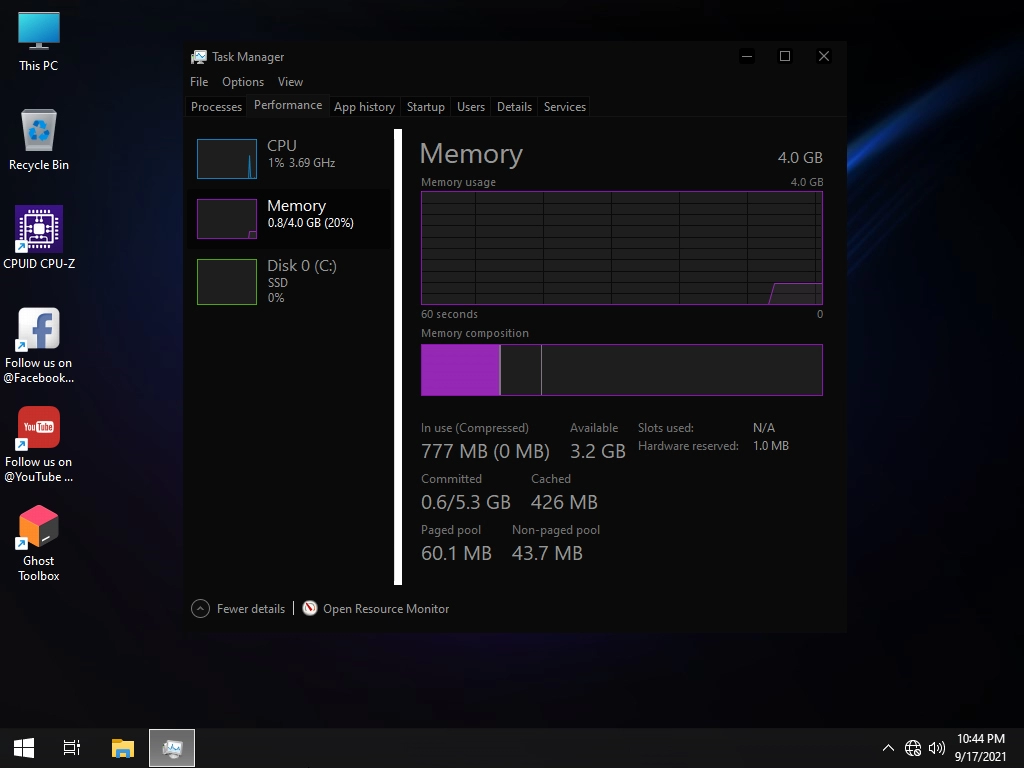Select Task Manager taskbar button
This screenshot has width=1024, height=768.
[172, 748]
